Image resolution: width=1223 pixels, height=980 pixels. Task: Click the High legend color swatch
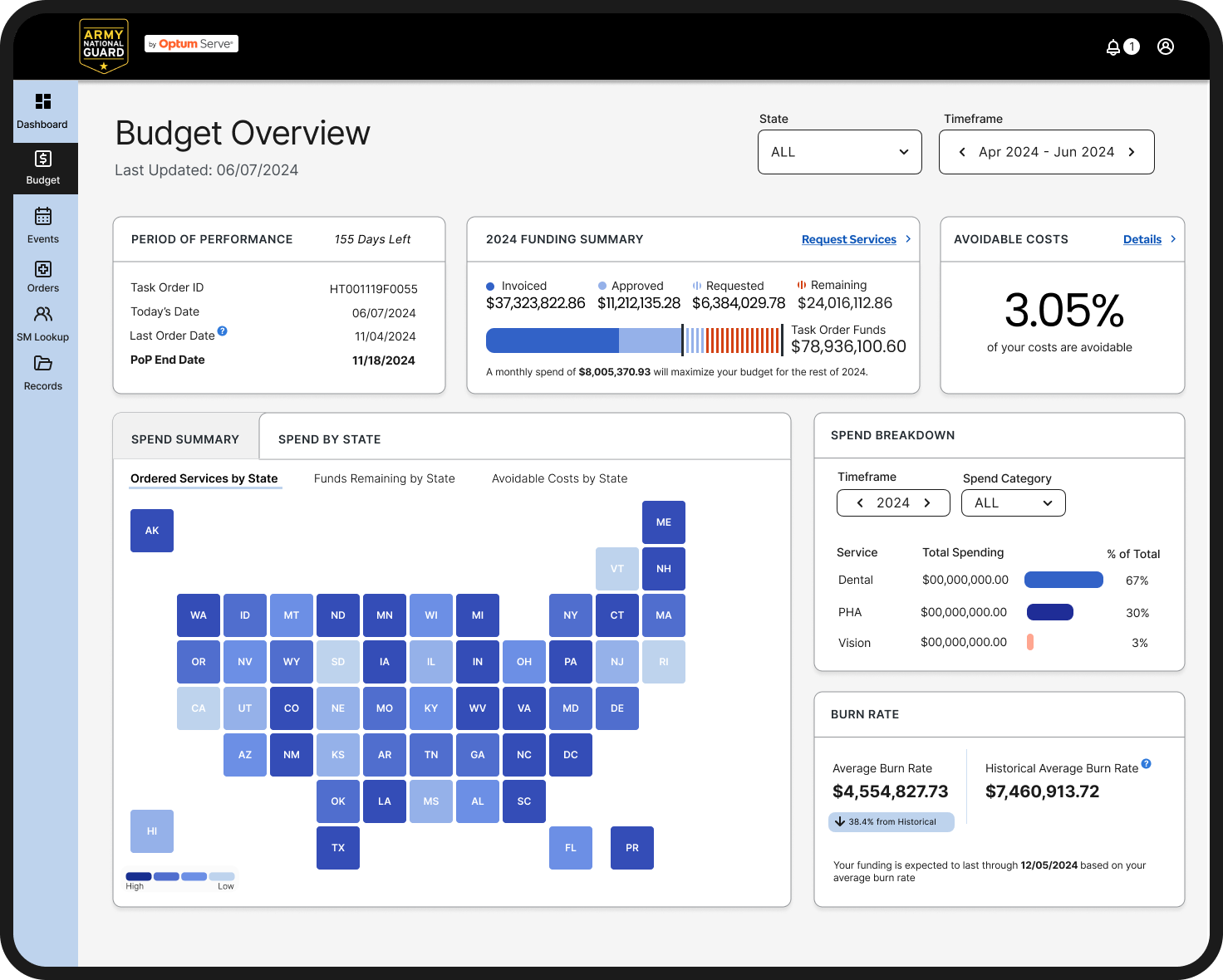pos(138,876)
